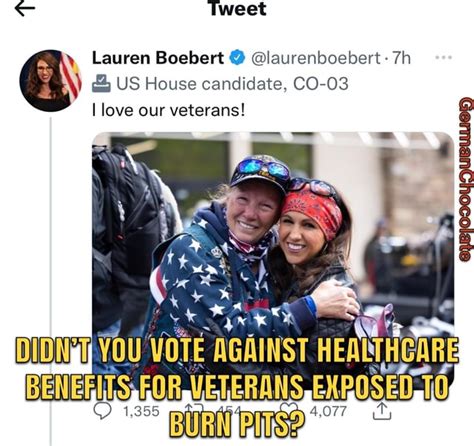The width and height of the screenshot is (474, 446).
Task: Tap the back arrow
Action: (25, 9)
